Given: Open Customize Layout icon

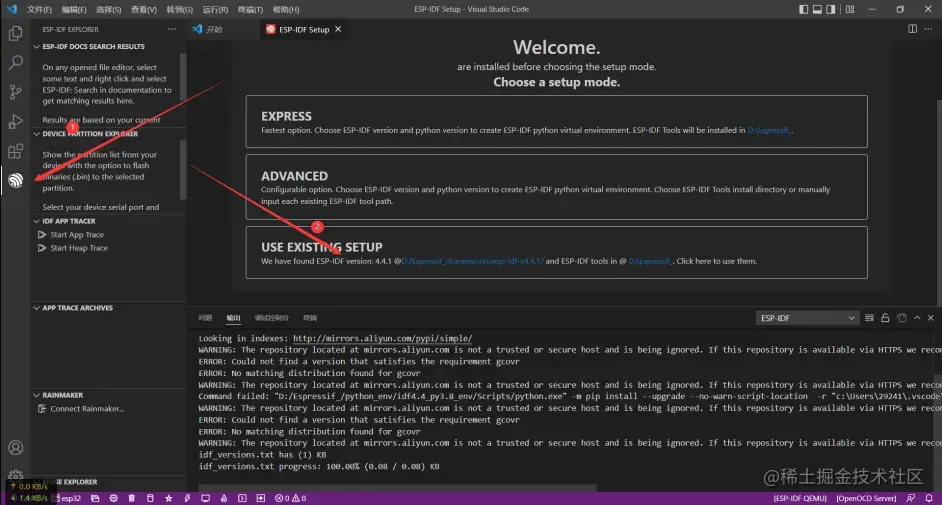Looking at the screenshot, I should 850,10.
